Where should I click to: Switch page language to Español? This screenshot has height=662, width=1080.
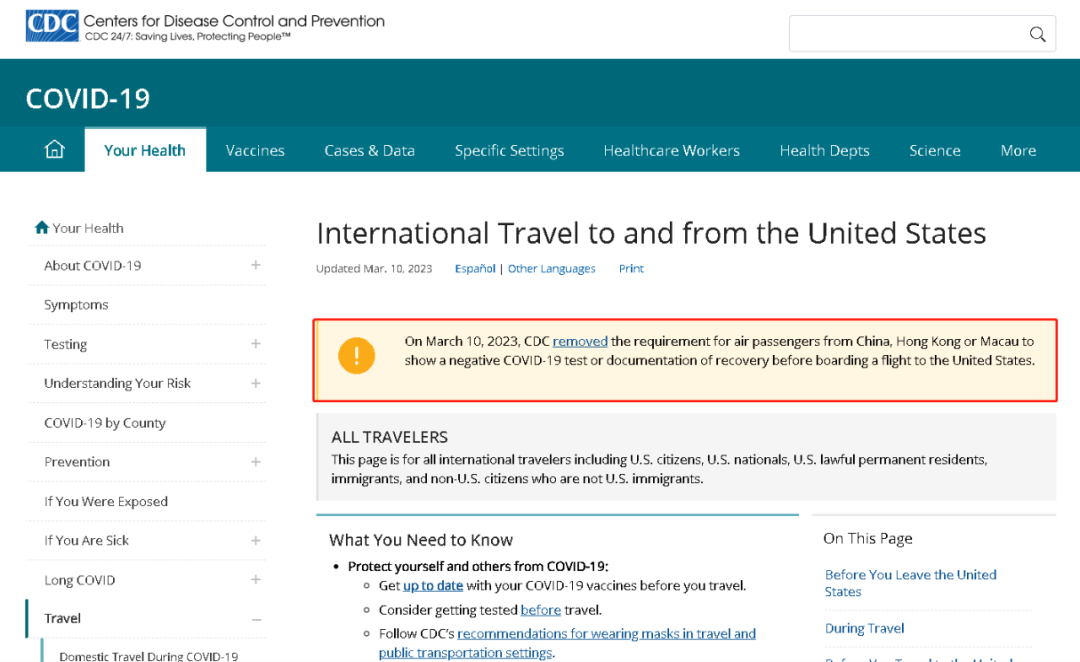475,269
